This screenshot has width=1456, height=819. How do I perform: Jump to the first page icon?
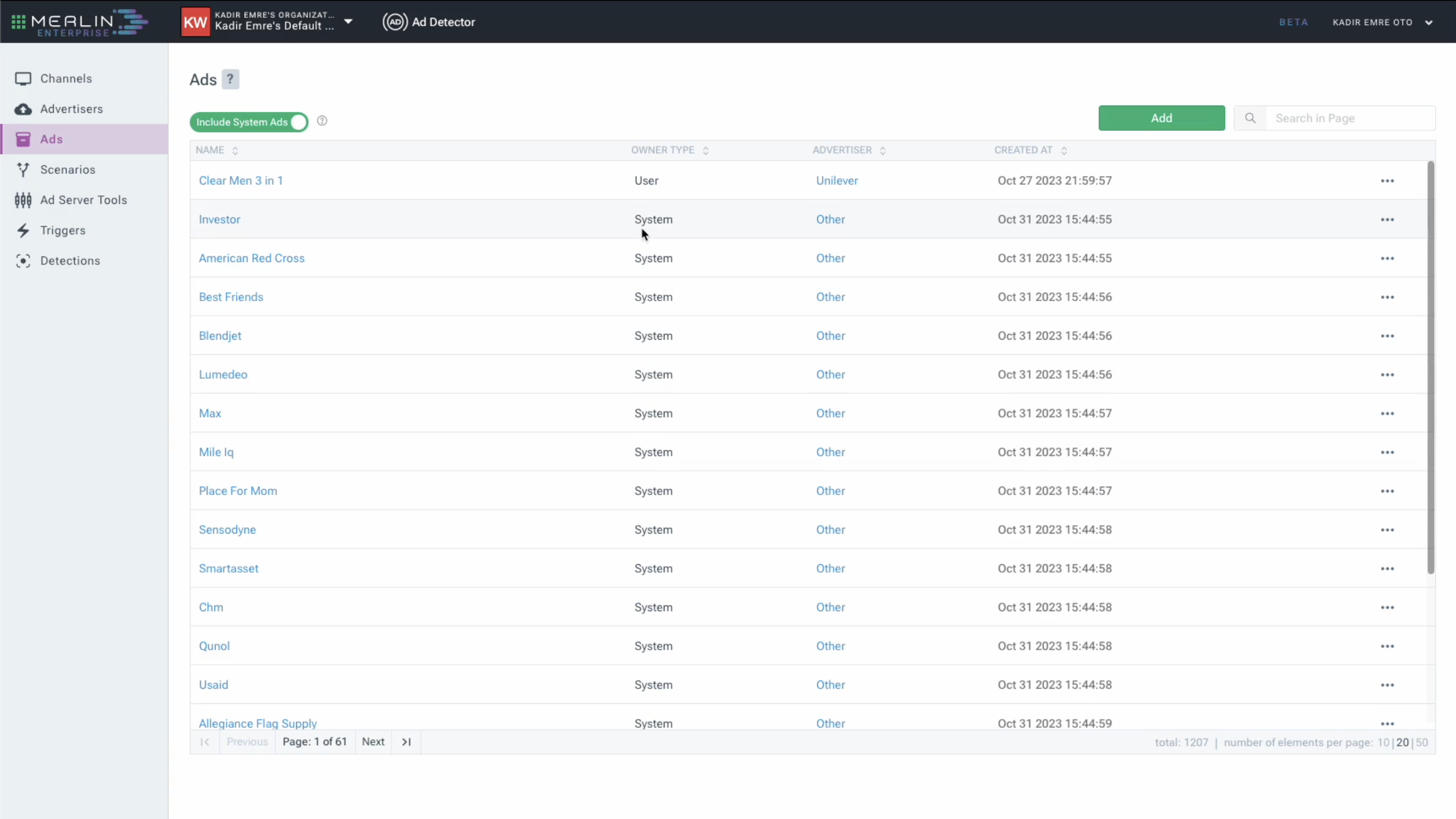(x=204, y=741)
